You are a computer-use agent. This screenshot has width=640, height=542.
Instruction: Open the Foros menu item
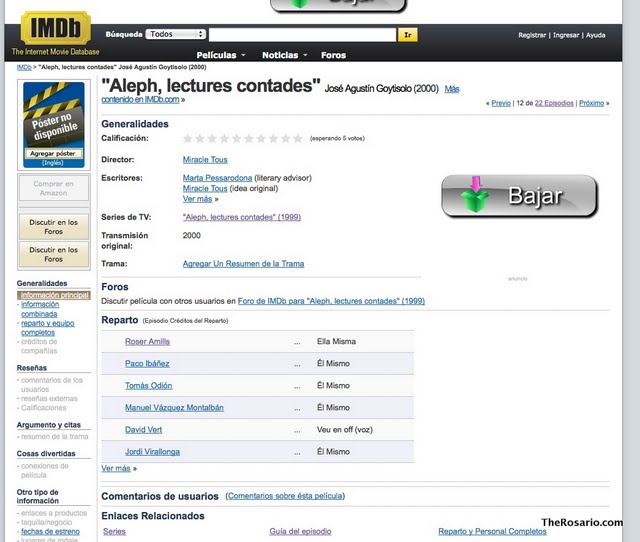click(333, 55)
